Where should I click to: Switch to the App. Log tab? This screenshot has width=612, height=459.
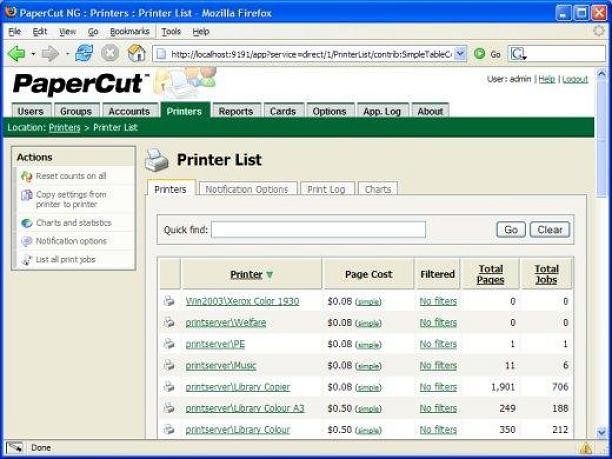click(382, 111)
